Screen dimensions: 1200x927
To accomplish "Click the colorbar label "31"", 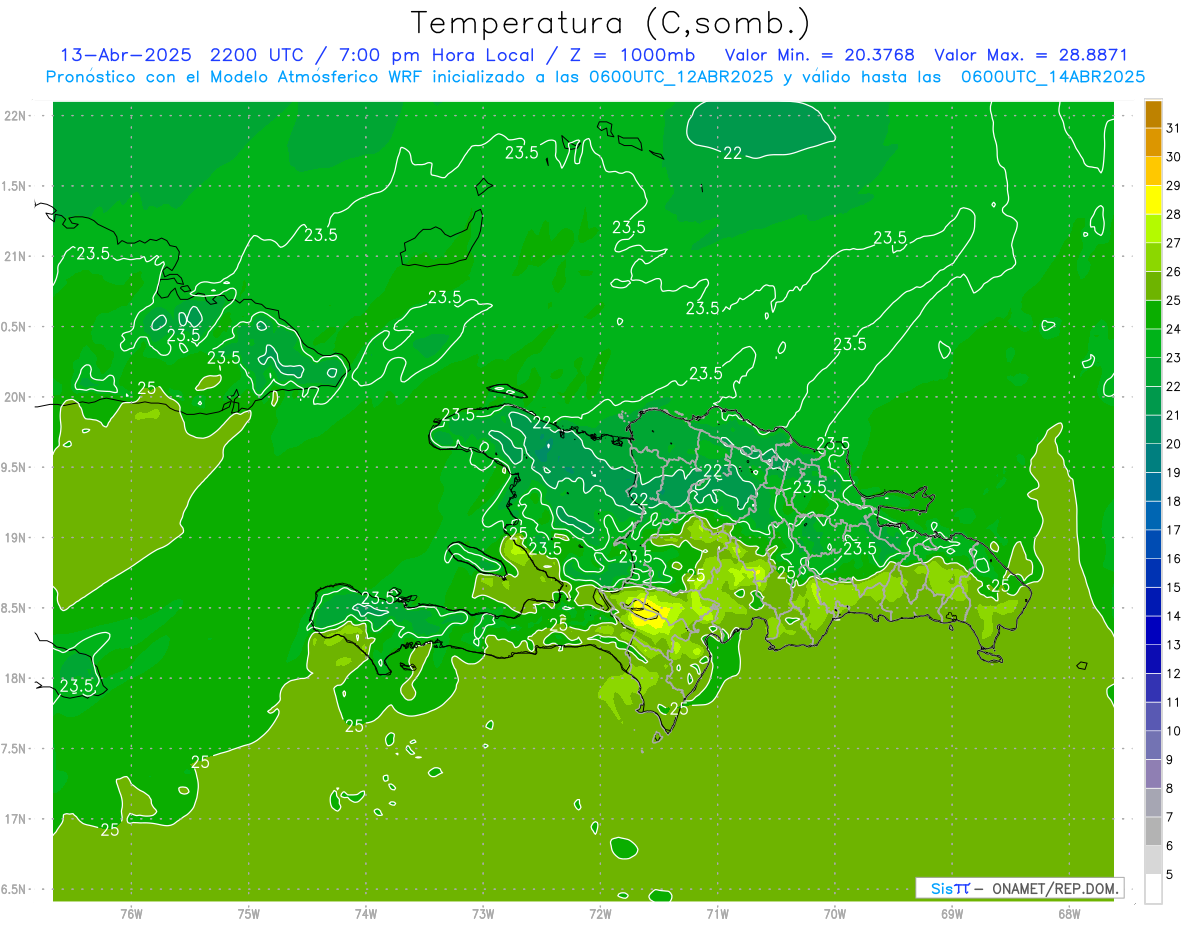I will pos(1173,128).
